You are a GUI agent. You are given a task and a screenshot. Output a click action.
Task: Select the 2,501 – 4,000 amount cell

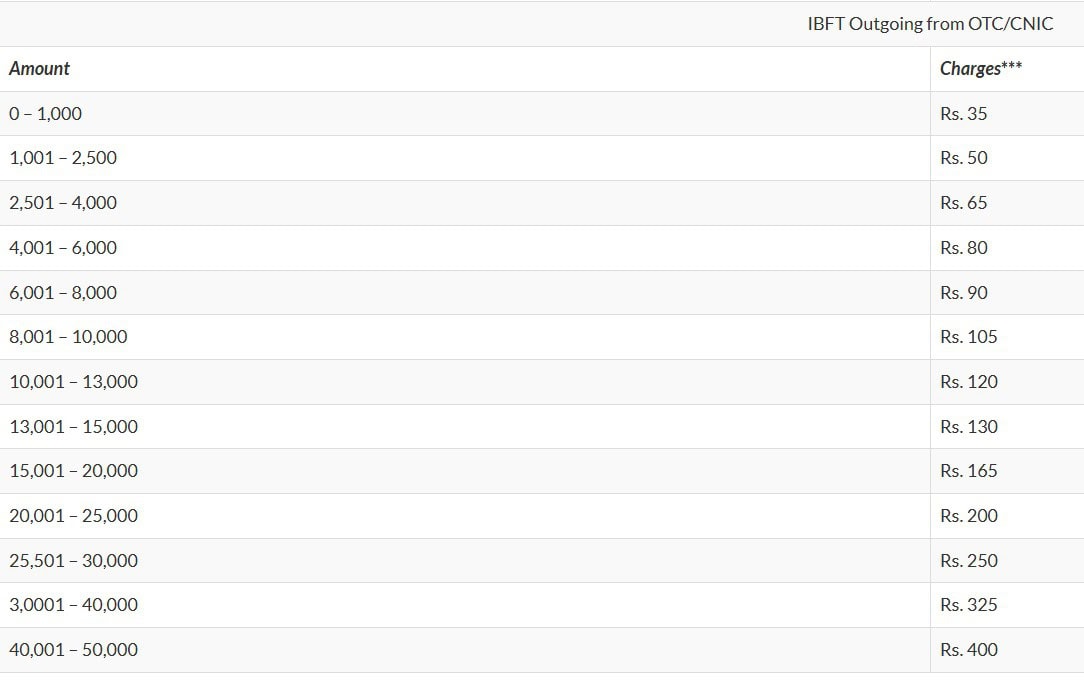[x=465, y=203]
